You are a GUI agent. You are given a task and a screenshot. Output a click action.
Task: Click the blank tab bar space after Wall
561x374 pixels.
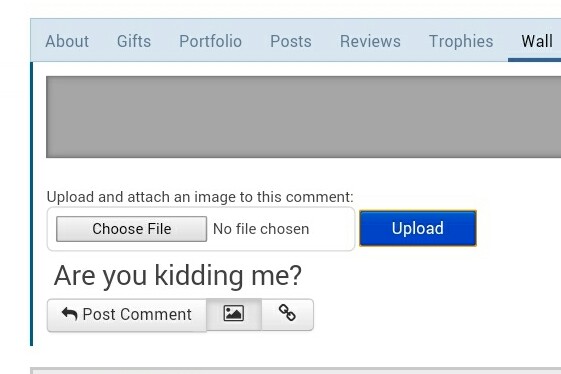557,40
